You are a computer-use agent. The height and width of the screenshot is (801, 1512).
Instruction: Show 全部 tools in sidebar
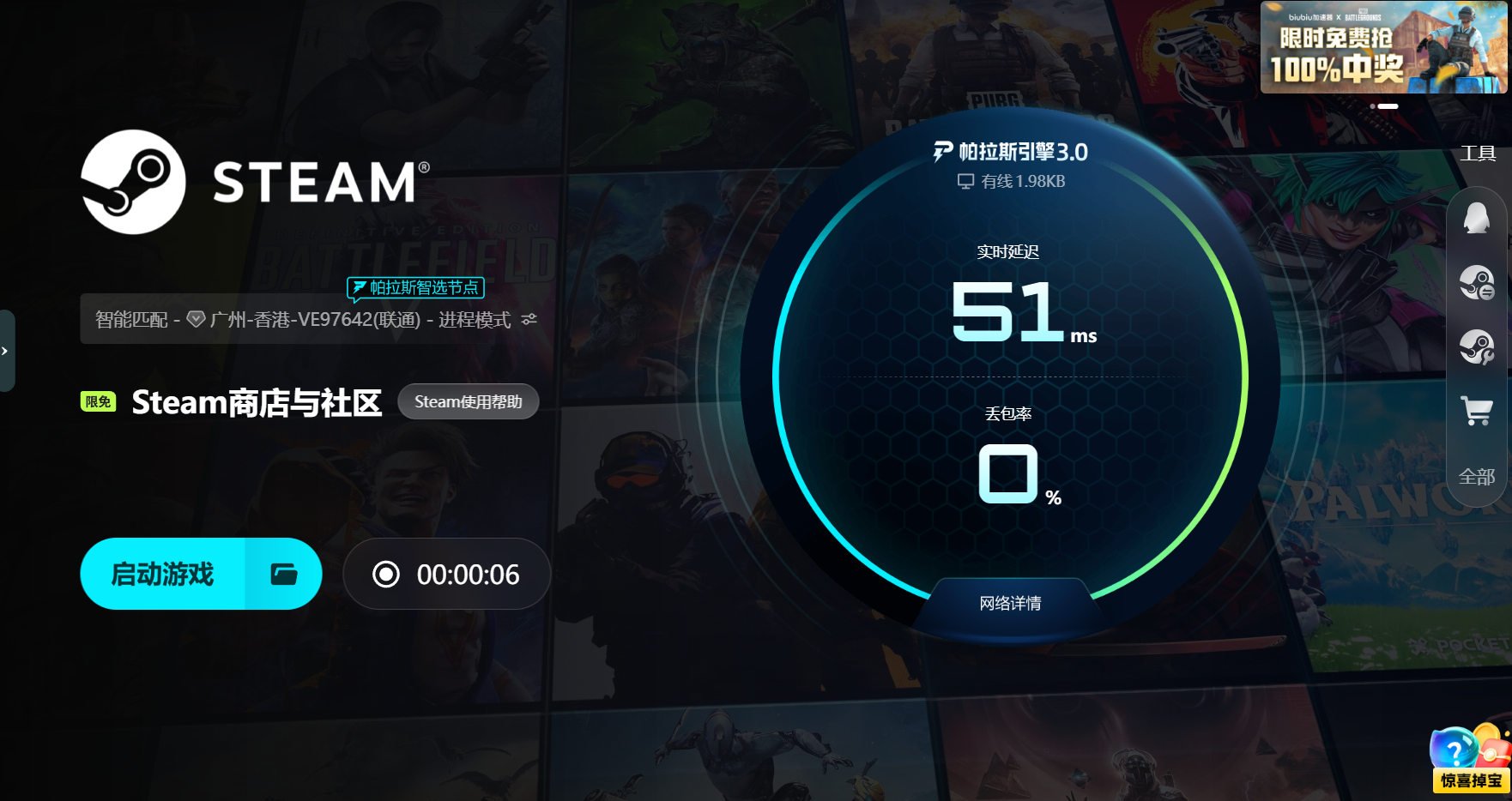click(x=1477, y=477)
